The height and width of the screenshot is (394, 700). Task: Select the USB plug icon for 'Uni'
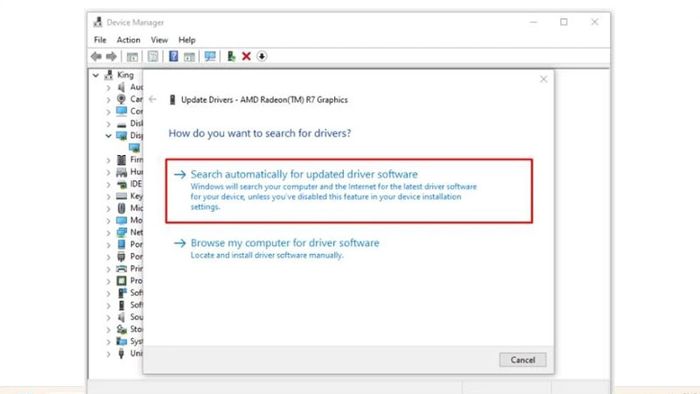pyautogui.click(x=121, y=353)
